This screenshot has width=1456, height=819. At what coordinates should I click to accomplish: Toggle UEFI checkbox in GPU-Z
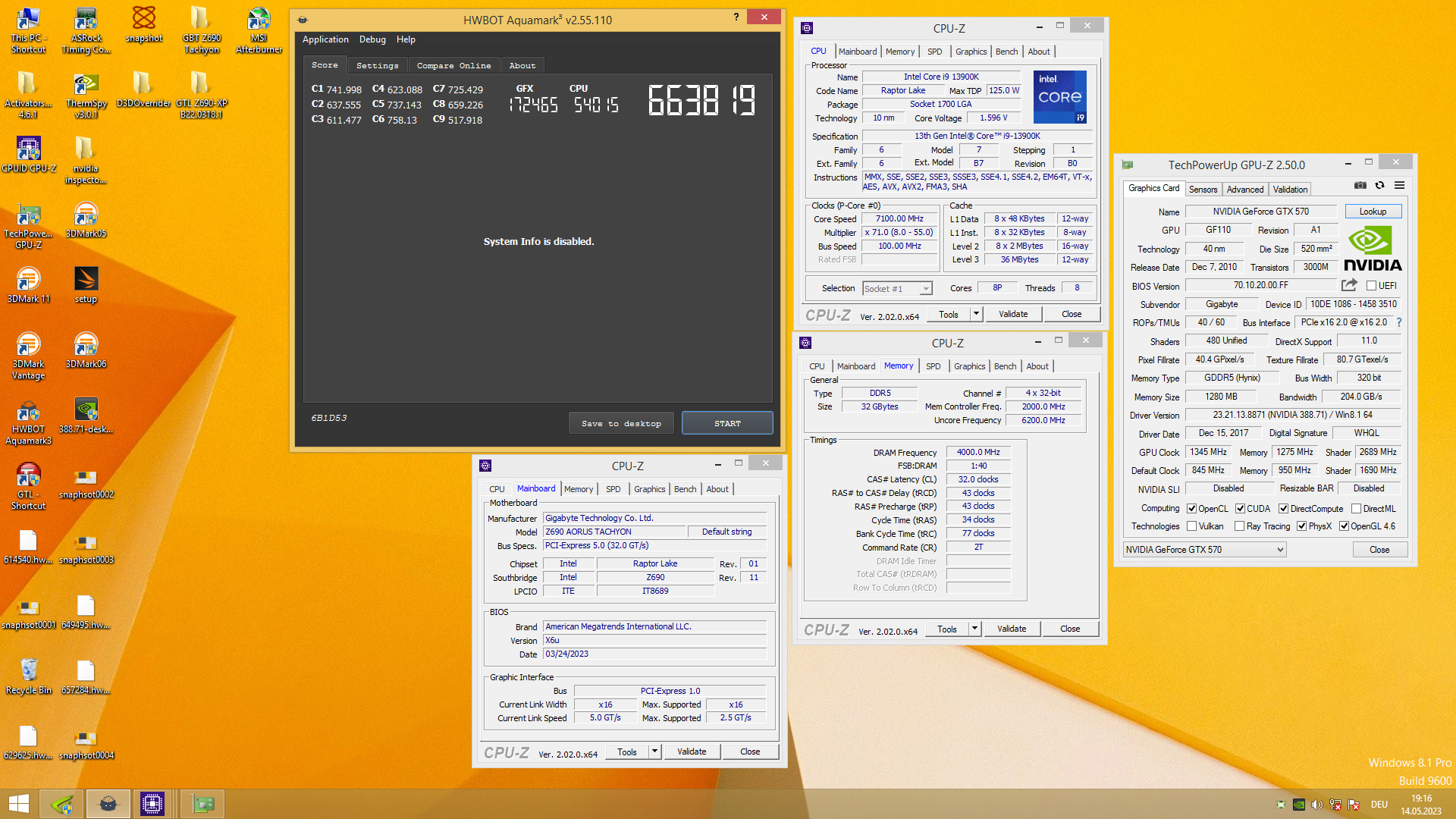(x=1371, y=286)
